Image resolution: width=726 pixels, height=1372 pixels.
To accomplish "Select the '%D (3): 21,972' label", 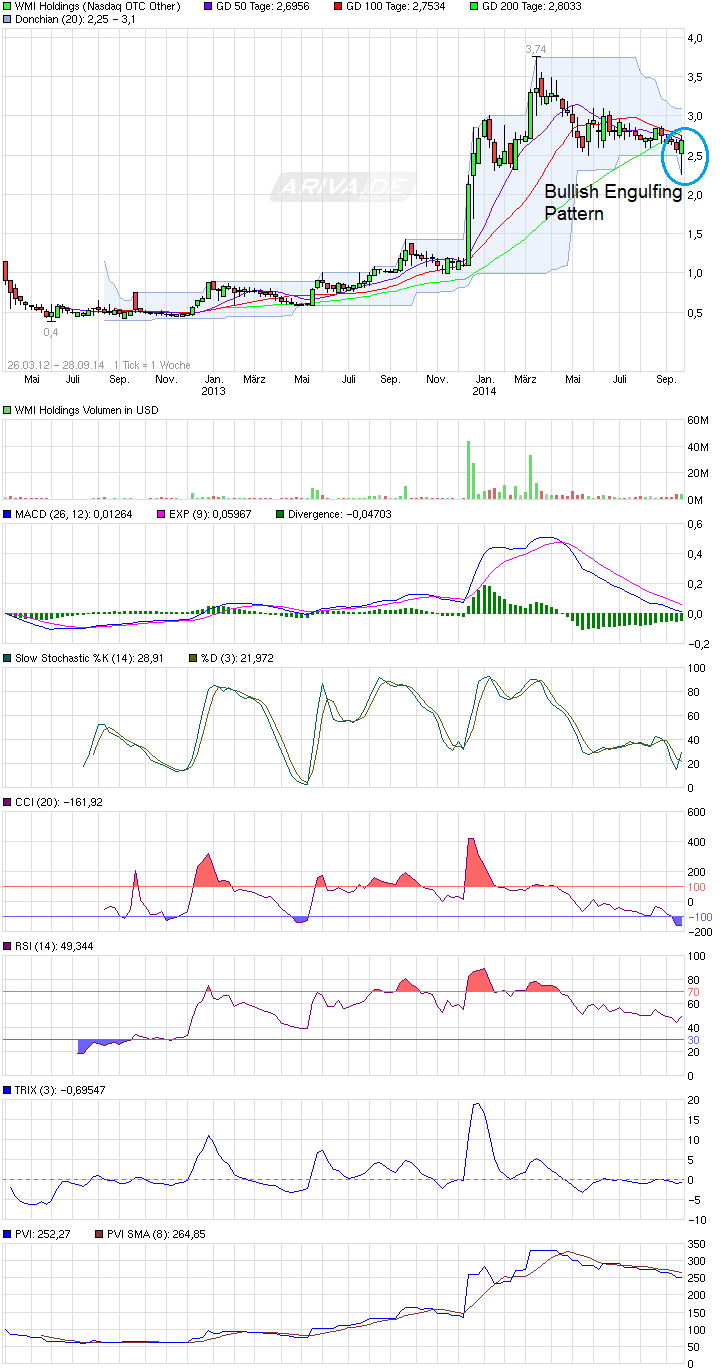I will [237, 657].
